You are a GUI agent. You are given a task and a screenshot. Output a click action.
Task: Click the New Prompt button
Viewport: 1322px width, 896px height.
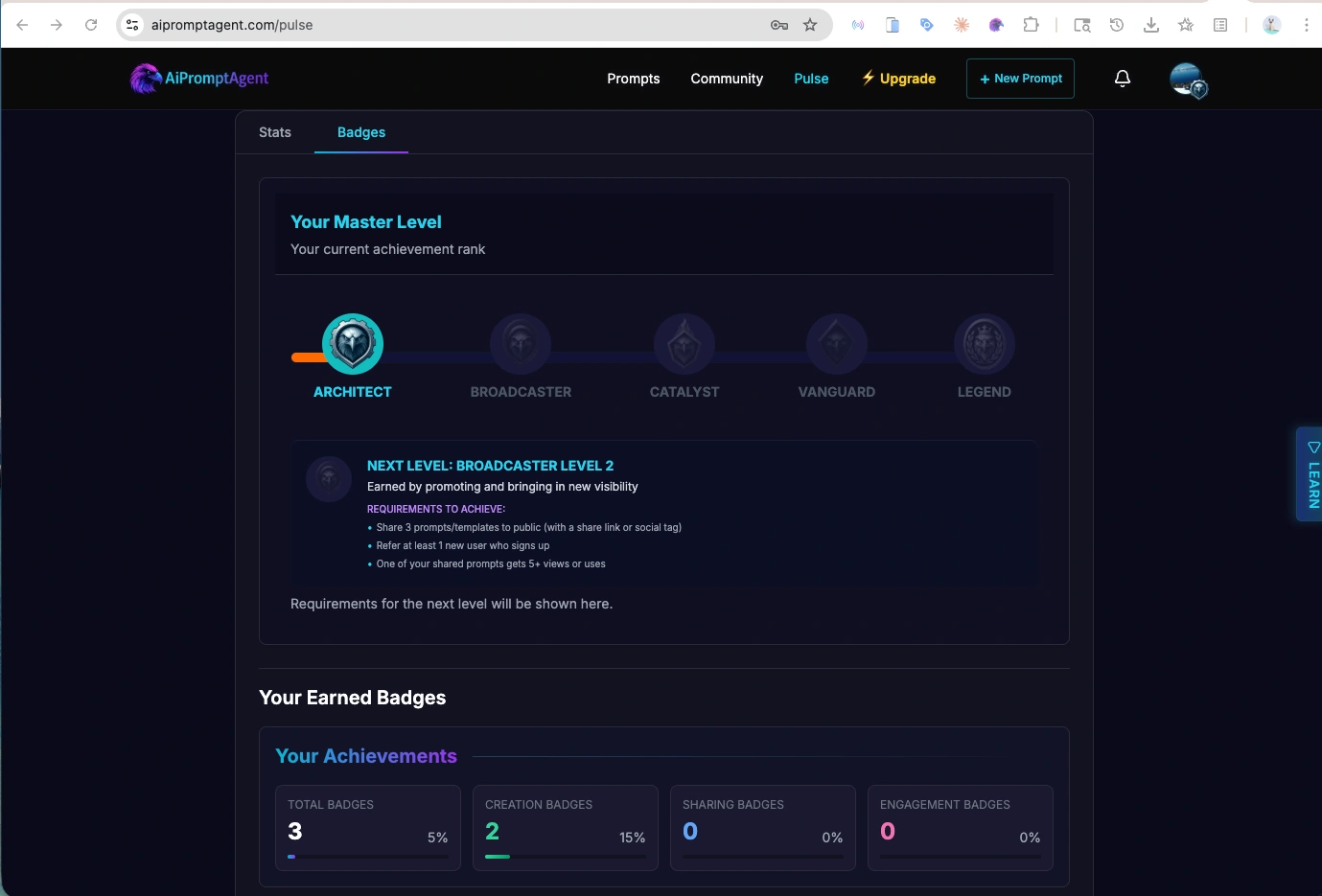coord(1020,79)
